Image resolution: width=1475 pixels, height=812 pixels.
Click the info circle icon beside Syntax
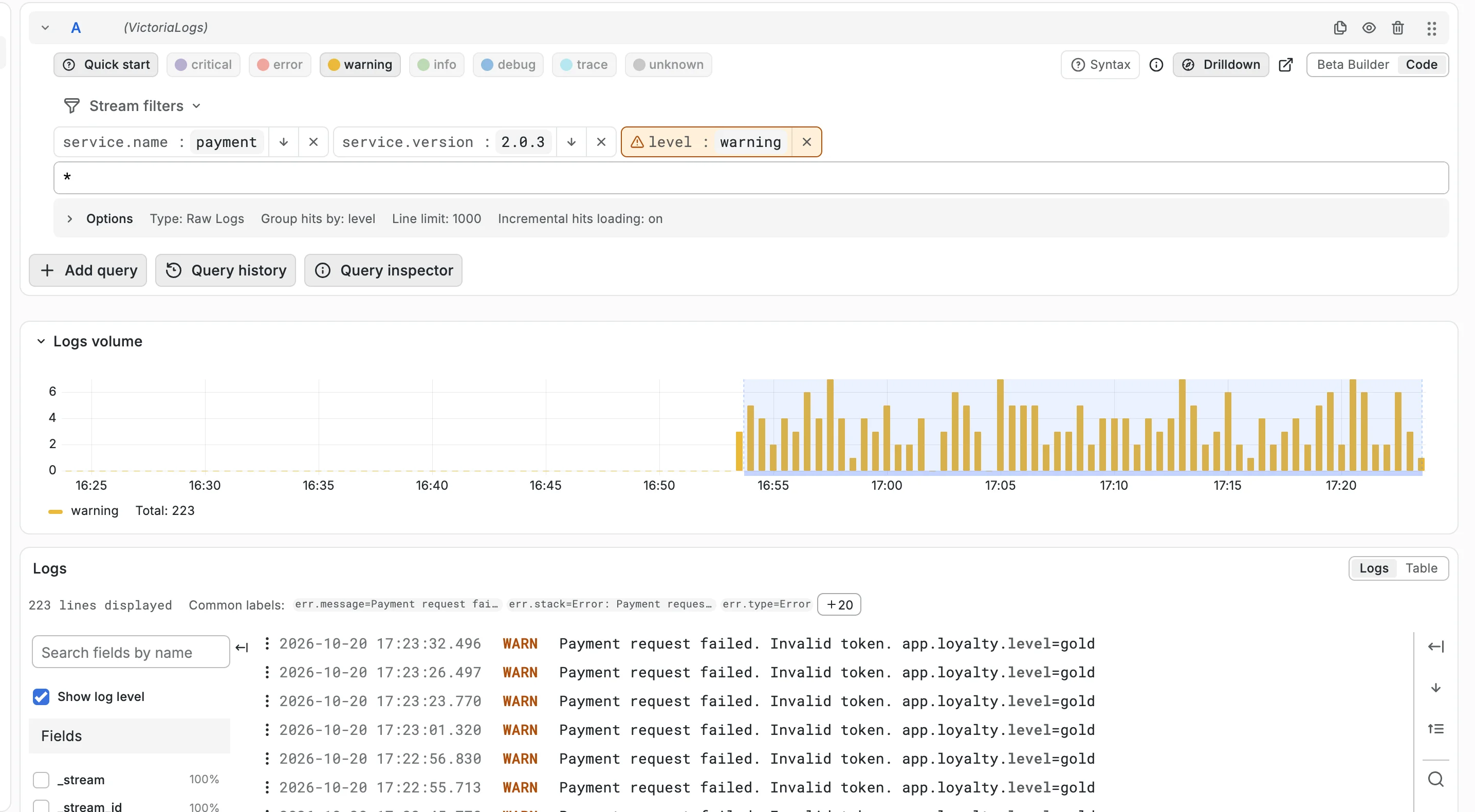[1156, 65]
